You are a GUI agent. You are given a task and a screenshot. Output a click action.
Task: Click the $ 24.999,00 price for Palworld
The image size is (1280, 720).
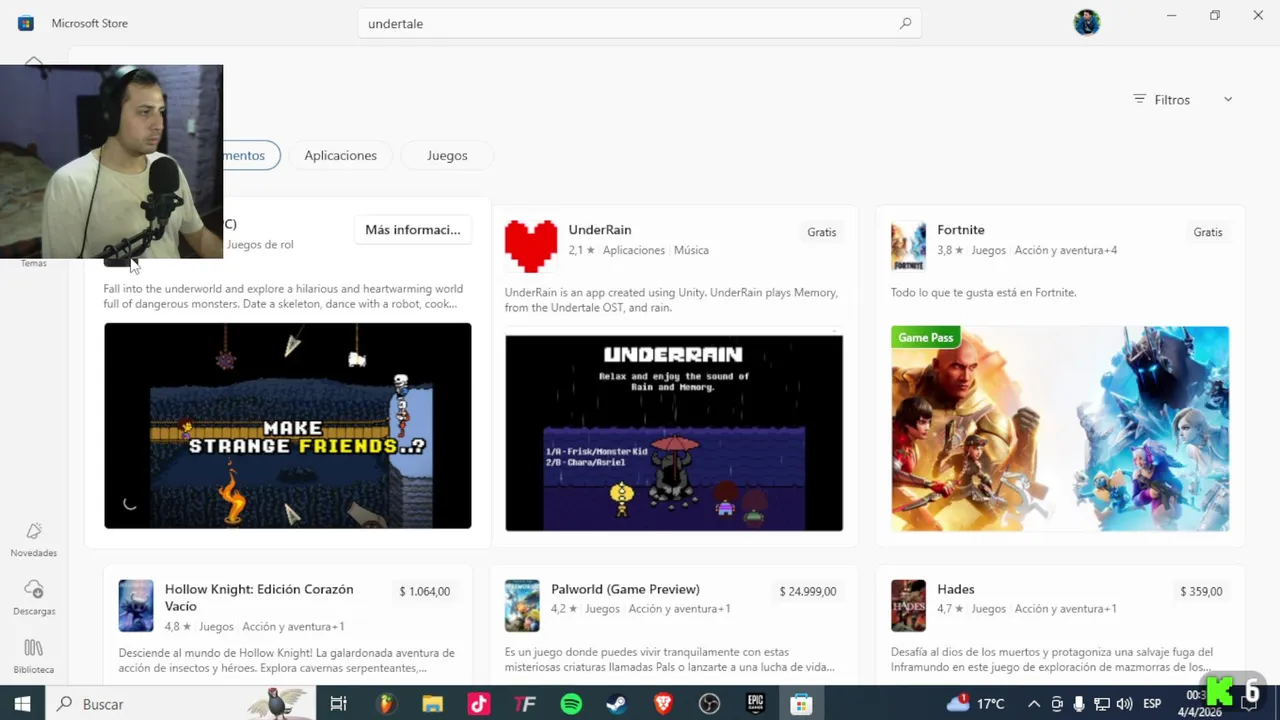coord(808,591)
